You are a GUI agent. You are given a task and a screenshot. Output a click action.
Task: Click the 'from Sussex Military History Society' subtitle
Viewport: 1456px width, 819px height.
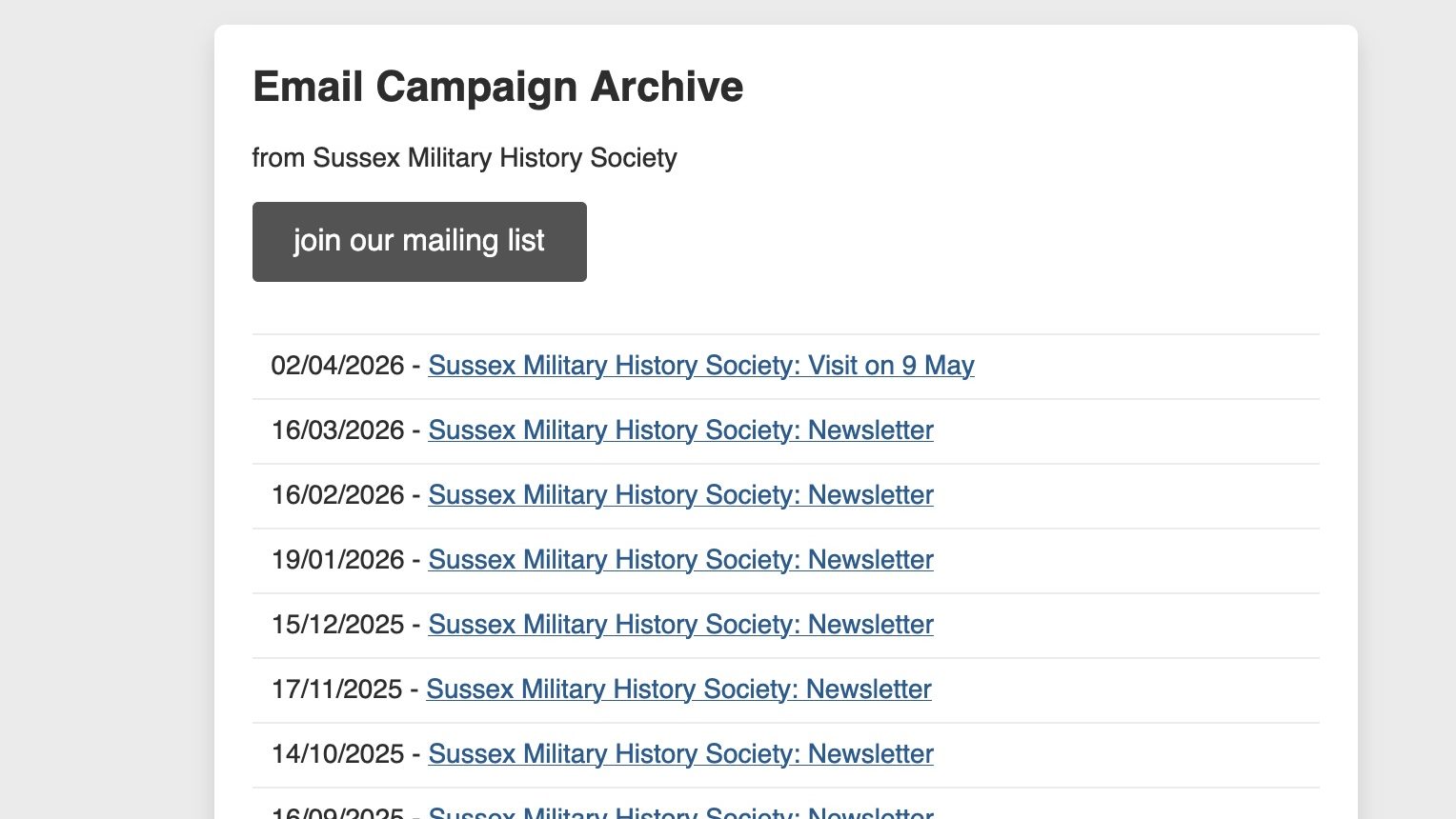[464, 157]
